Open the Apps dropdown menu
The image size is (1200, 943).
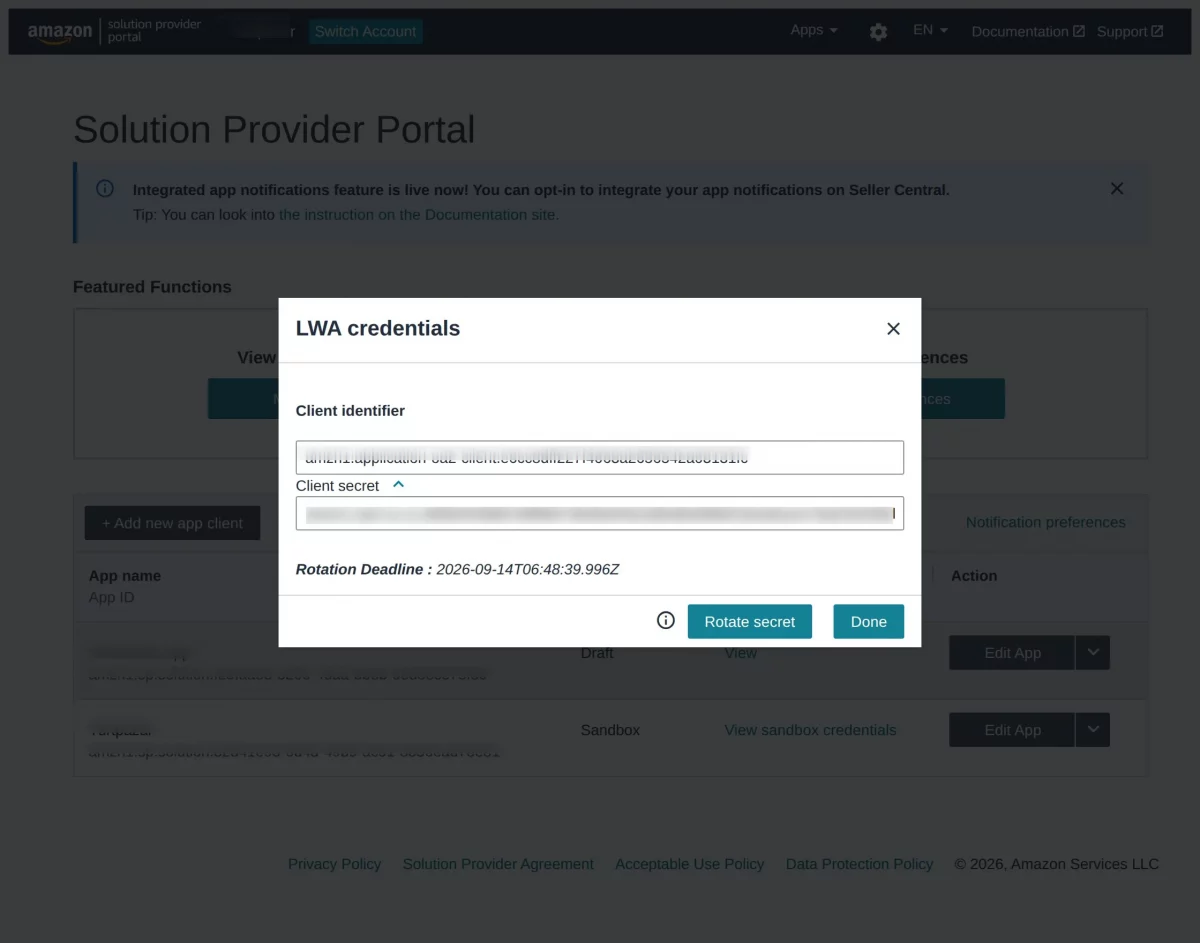tap(814, 30)
